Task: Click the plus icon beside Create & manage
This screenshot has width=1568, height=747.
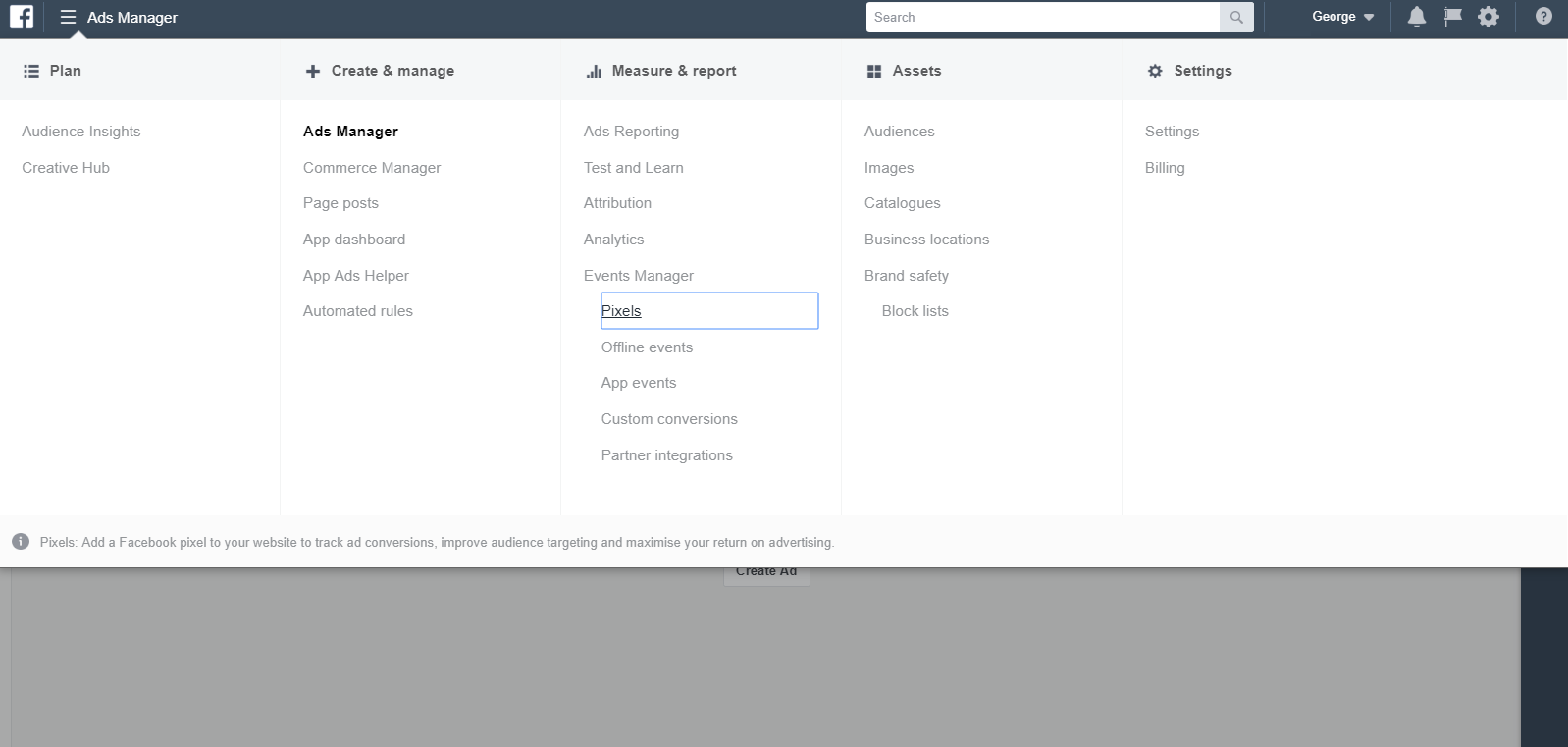Action: click(313, 71)
